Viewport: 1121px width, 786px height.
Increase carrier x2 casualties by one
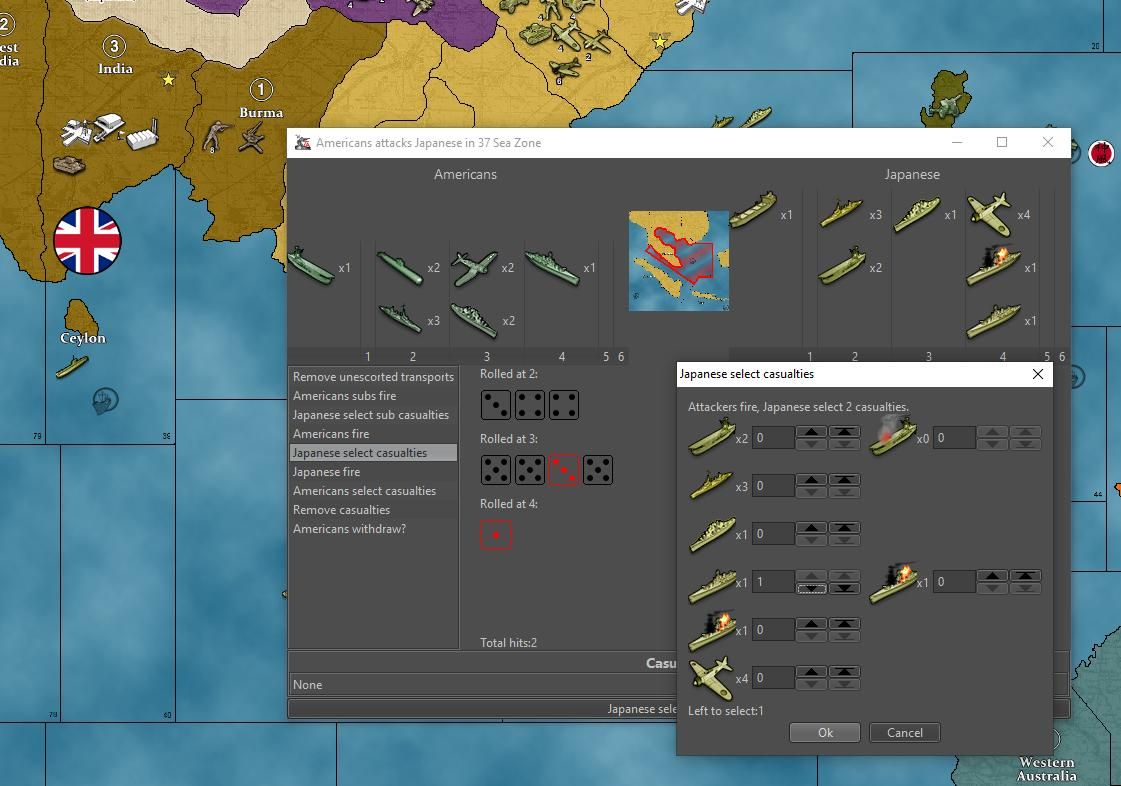(811, 432)
